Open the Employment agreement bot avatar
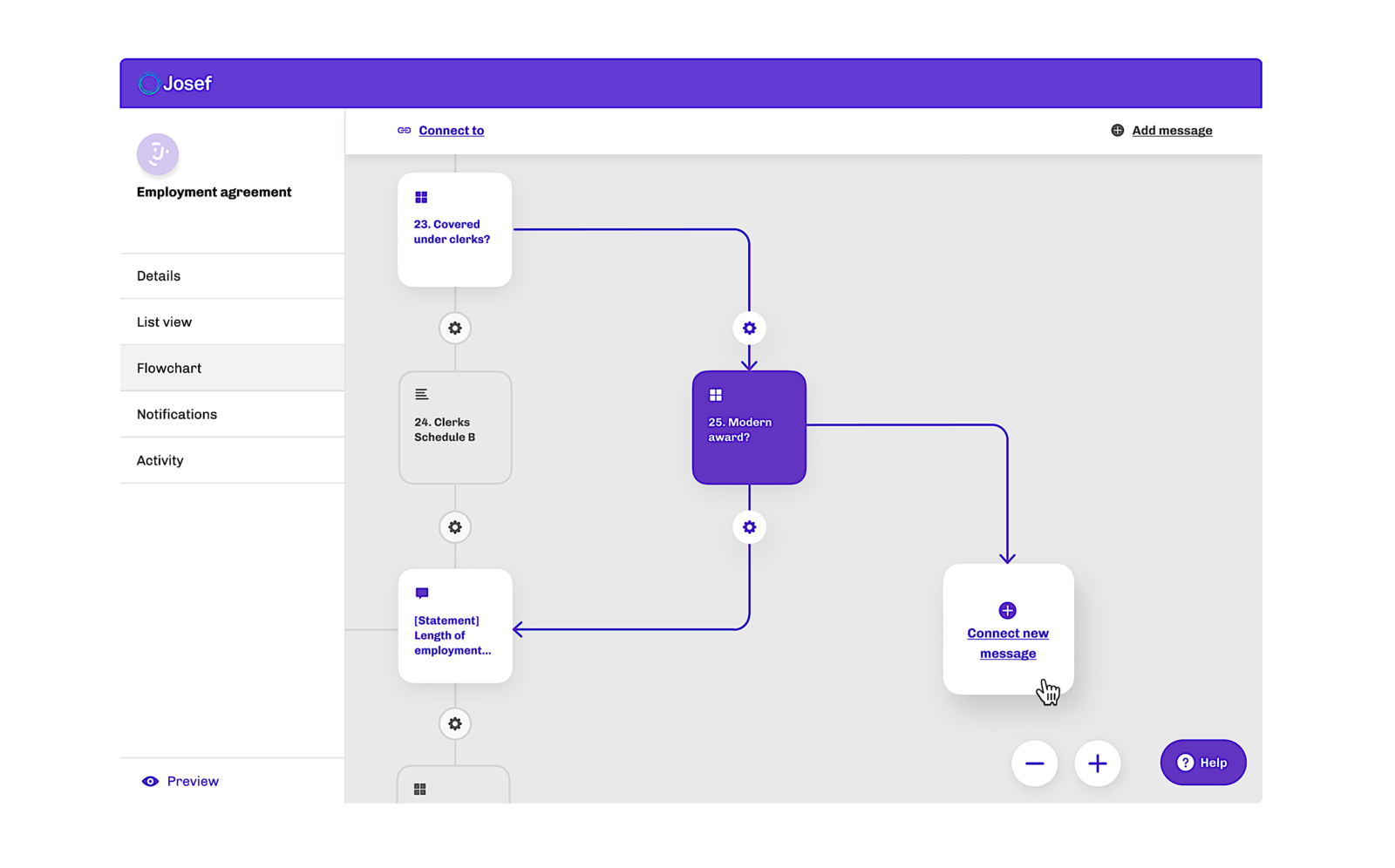This screenshot has width=1395, height=868. pos(158,154)
